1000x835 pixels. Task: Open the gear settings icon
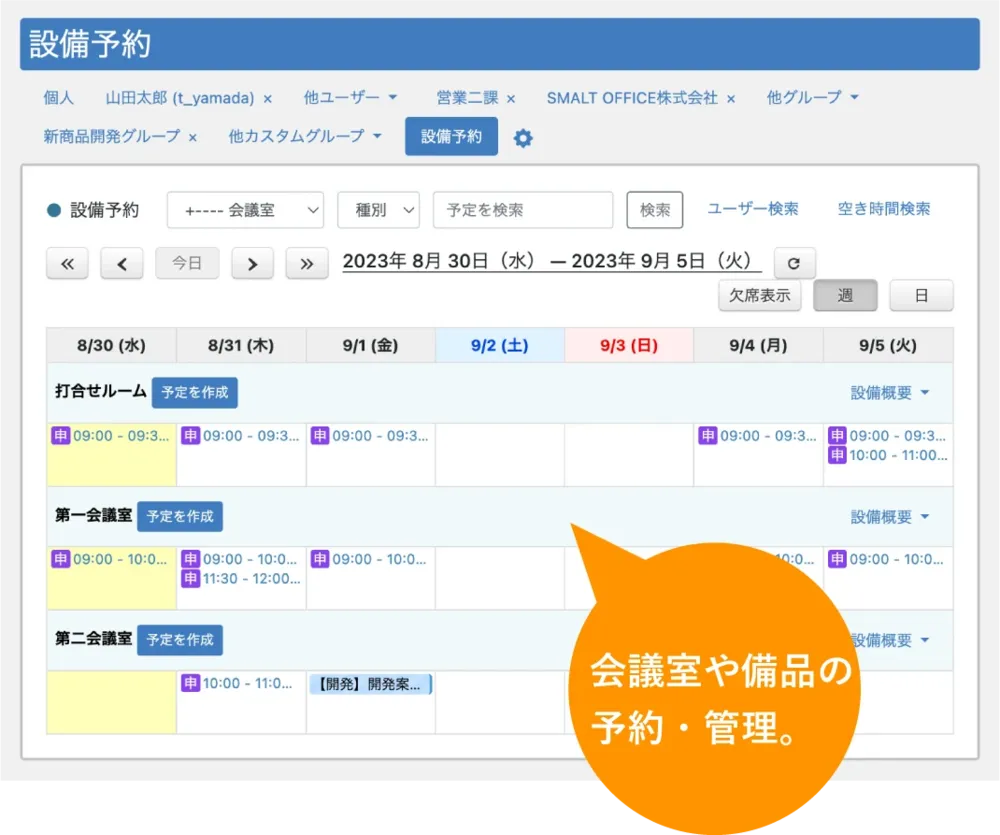click(x=523, y=138)
